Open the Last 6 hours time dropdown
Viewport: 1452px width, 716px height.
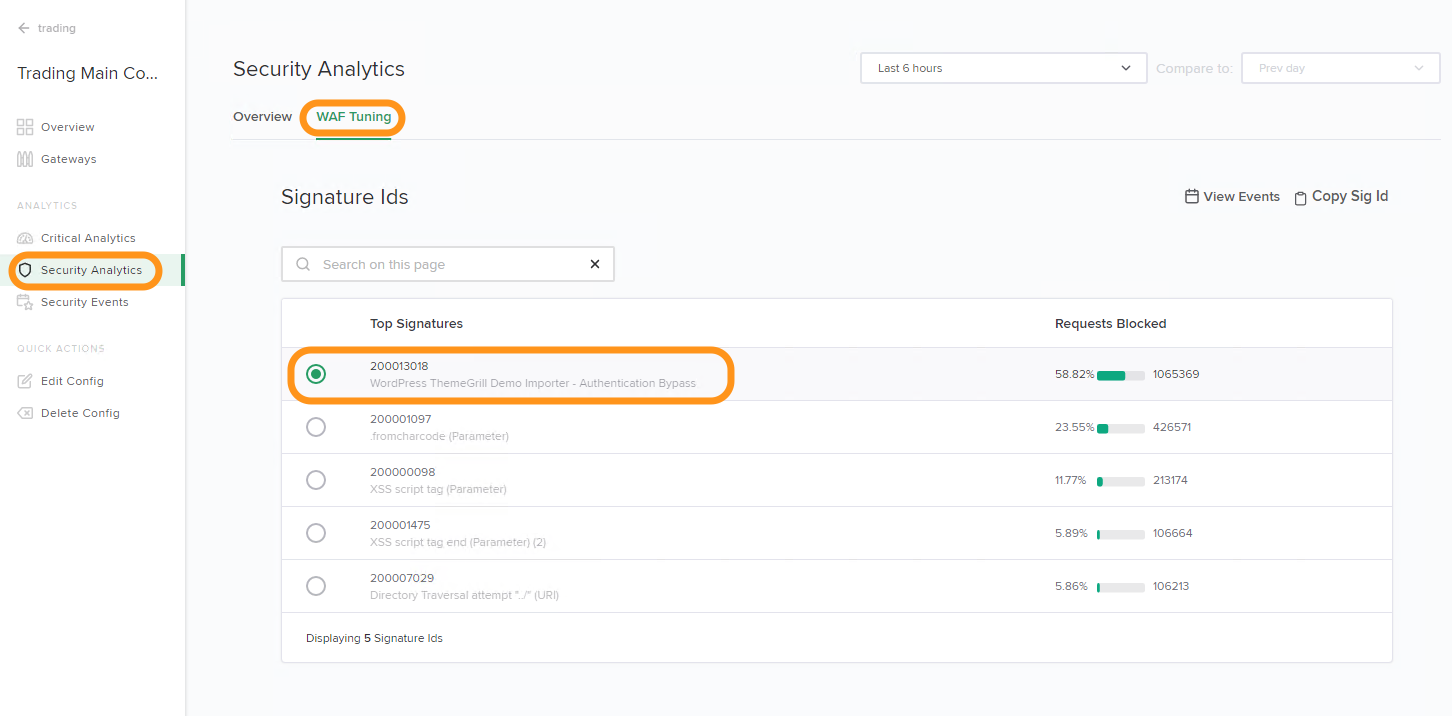pyautogui.click(x=1003, y=68)
